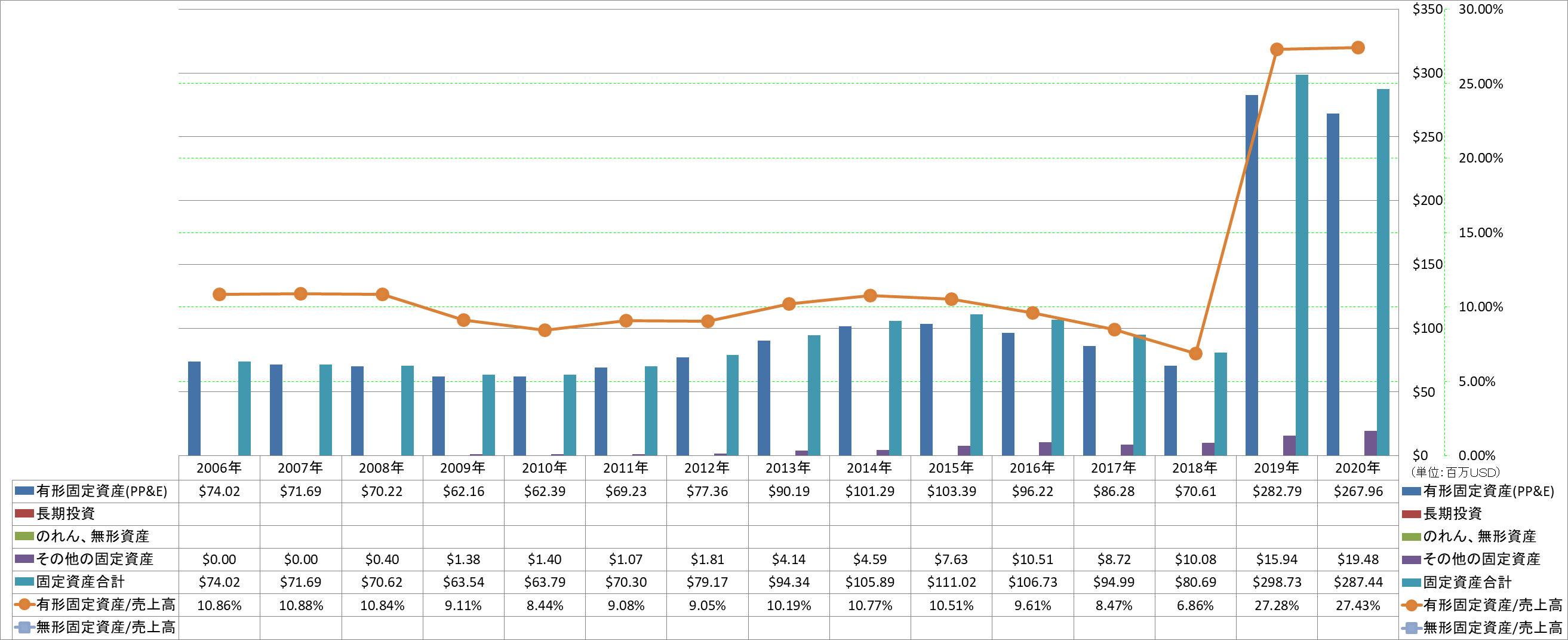This screenshot has height=640, width=1568.
Task: Select the 2006年 orange data point
Action: coord(220,294)
